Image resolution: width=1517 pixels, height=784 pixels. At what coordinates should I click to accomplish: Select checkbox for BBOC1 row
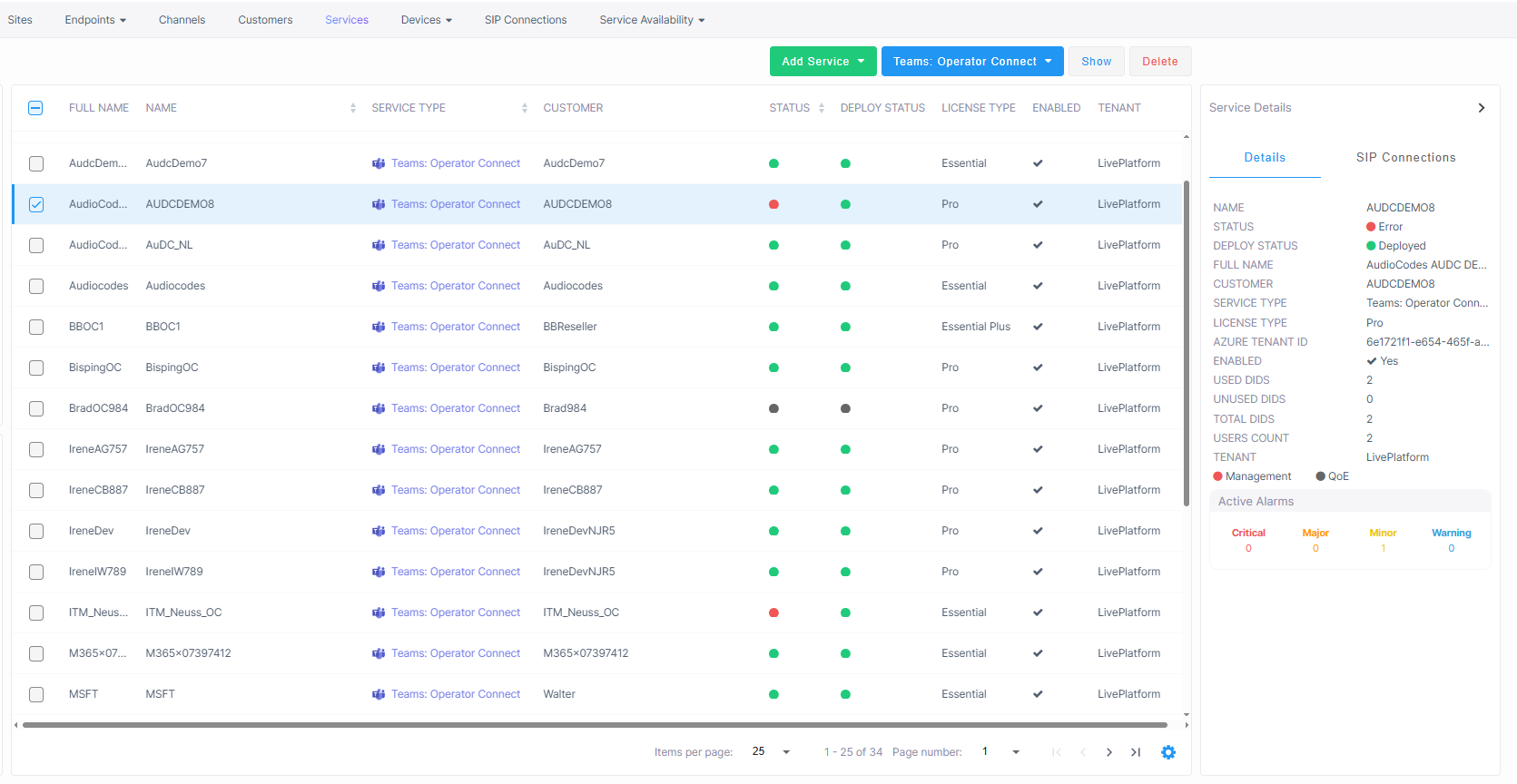click(x=36, y=327)
